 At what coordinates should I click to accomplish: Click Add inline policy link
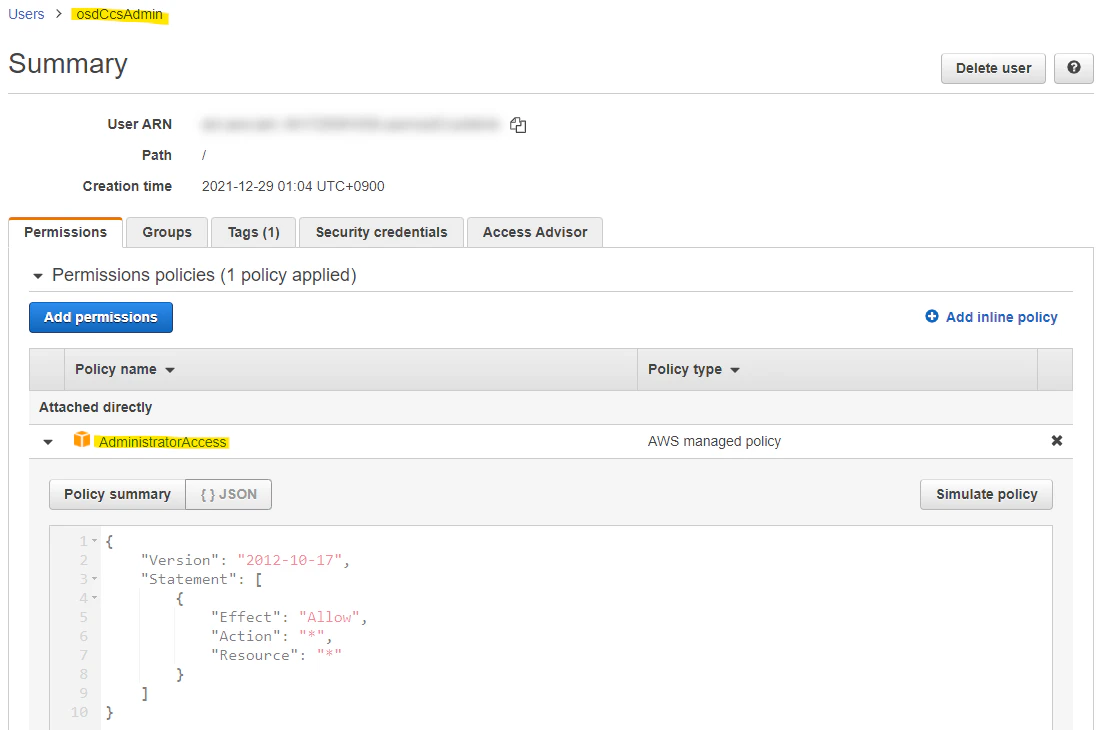(1001, 317)
